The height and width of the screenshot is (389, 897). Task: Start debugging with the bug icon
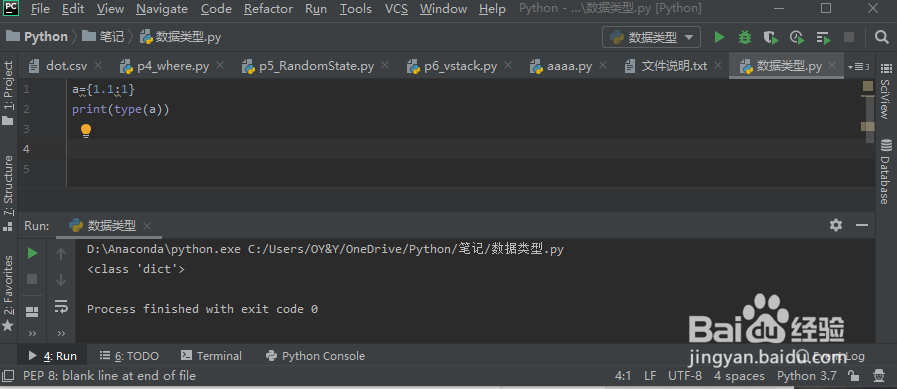pyautogui.click(x=744, y=38)
